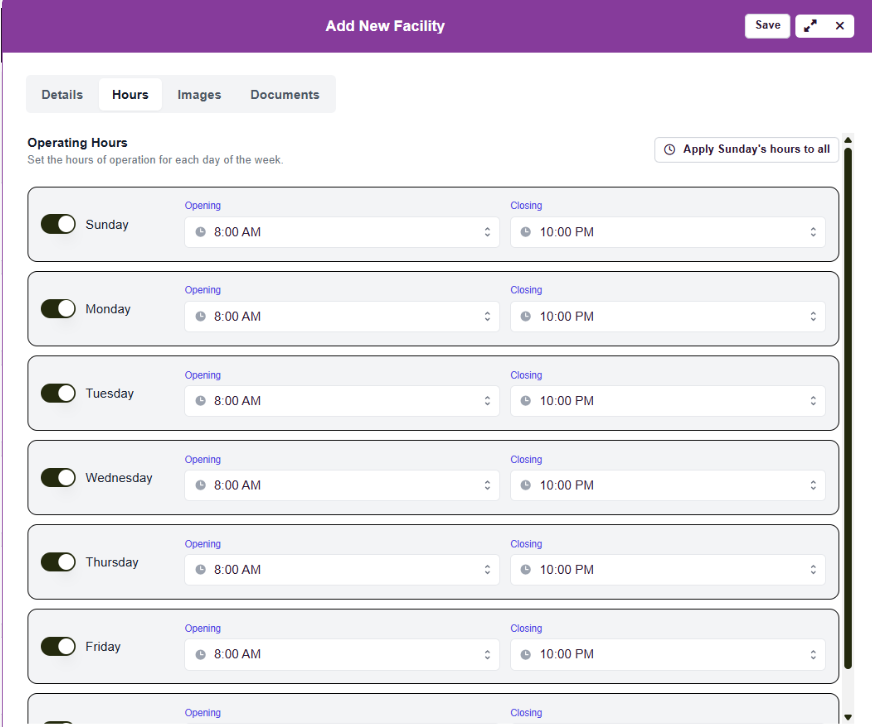The height and width of the screenshot is (727, 872).
Task: Disable the Sunday operating hours toggle
Action: click(58, 224)
